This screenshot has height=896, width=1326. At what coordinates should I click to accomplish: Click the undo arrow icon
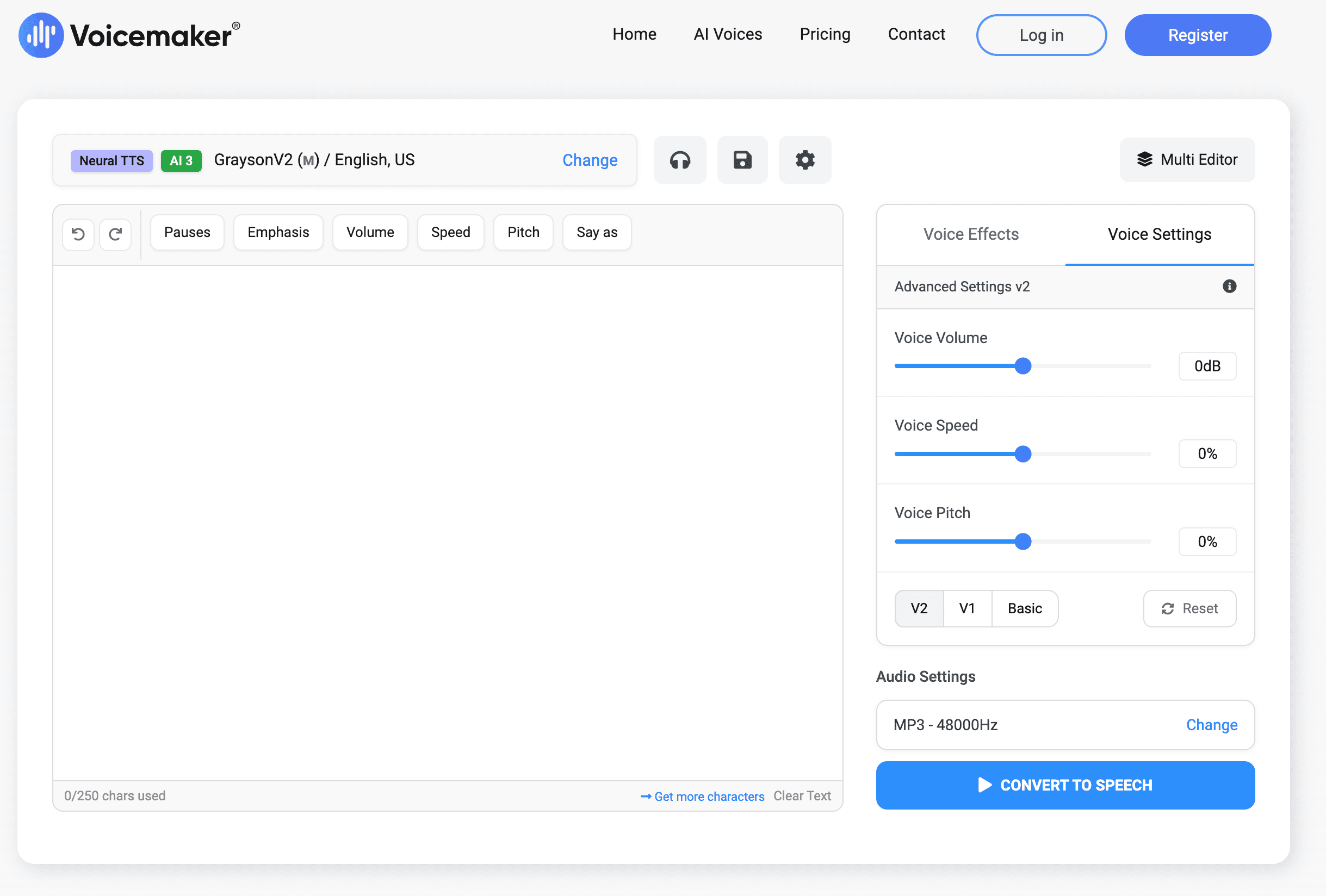coord(78,234)
